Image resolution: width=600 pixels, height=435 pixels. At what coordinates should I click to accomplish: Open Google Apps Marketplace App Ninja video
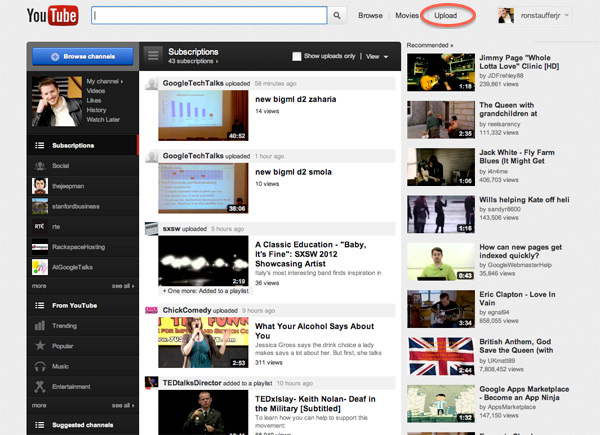click(x=524, y=393)
